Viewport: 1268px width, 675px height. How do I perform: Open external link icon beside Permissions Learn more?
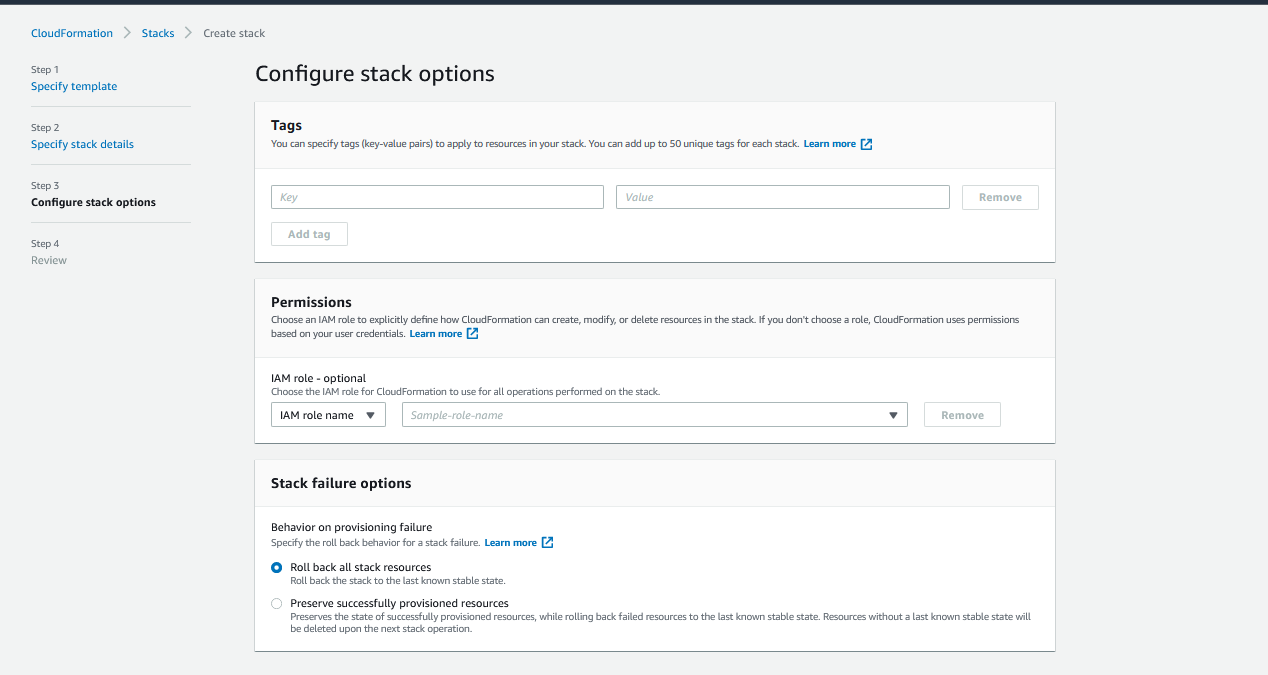(x=473, y=334)
